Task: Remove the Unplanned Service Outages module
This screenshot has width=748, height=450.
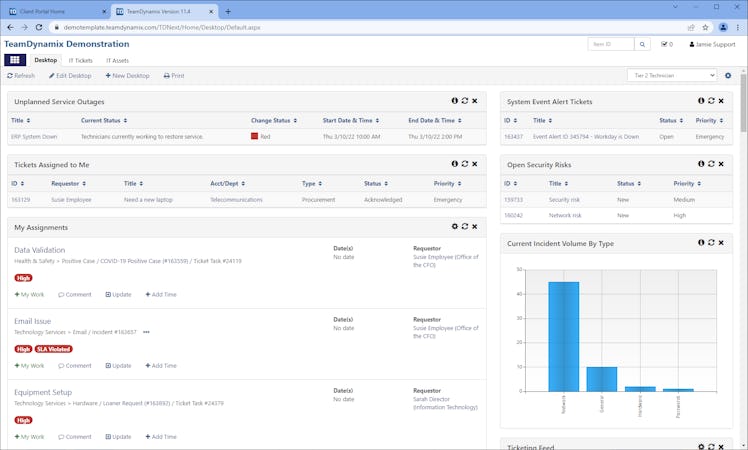Action: click(475, 101)
